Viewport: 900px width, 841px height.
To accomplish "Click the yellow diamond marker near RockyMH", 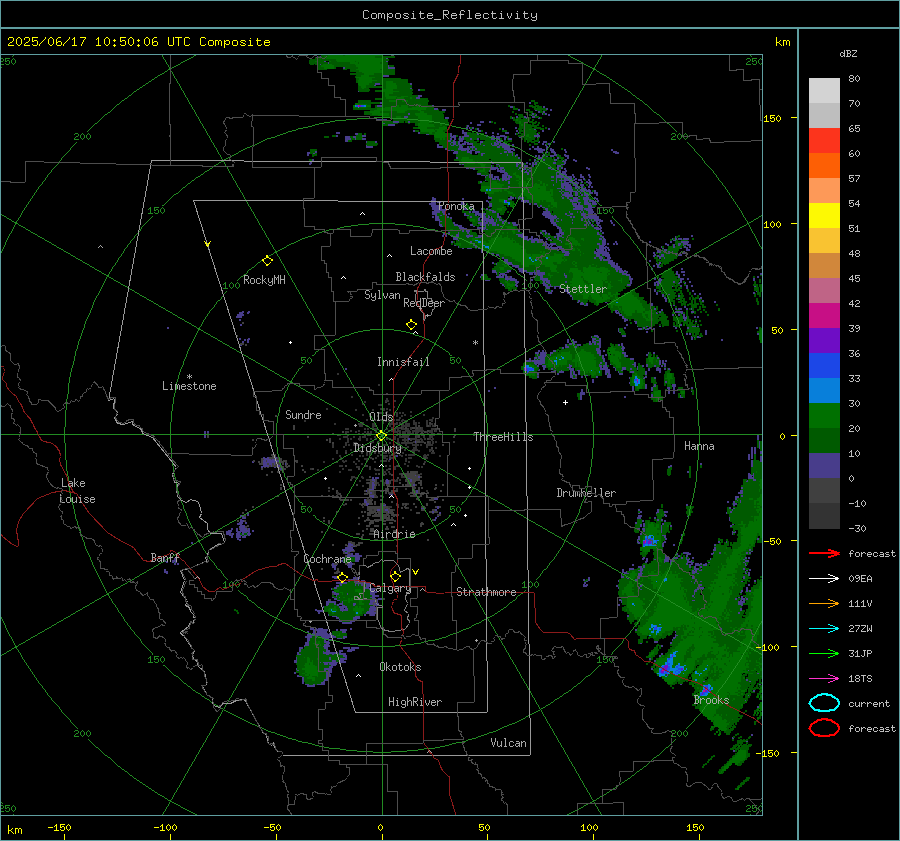I will [x=267, y=261].
